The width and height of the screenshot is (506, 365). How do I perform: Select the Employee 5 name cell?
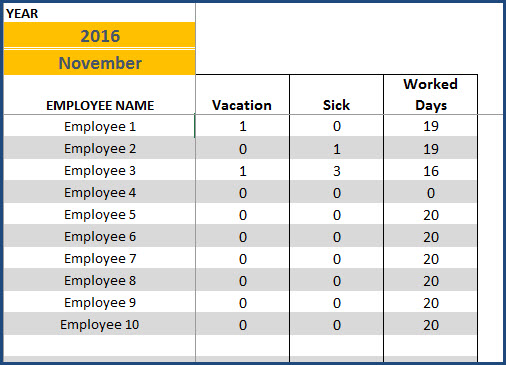(x=100, y=214)
